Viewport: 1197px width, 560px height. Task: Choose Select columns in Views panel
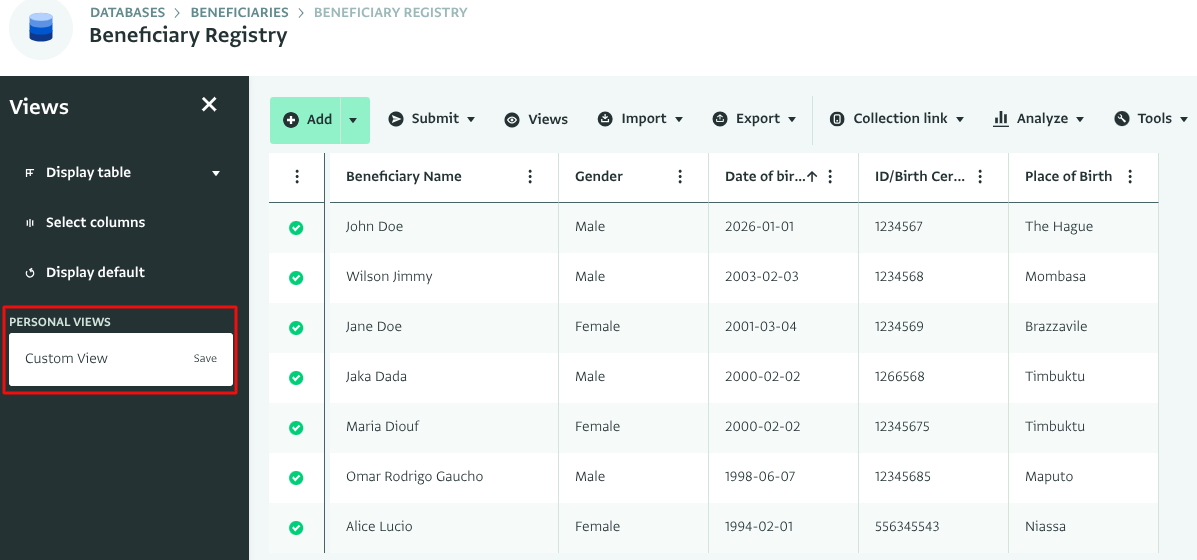point(95,223)
